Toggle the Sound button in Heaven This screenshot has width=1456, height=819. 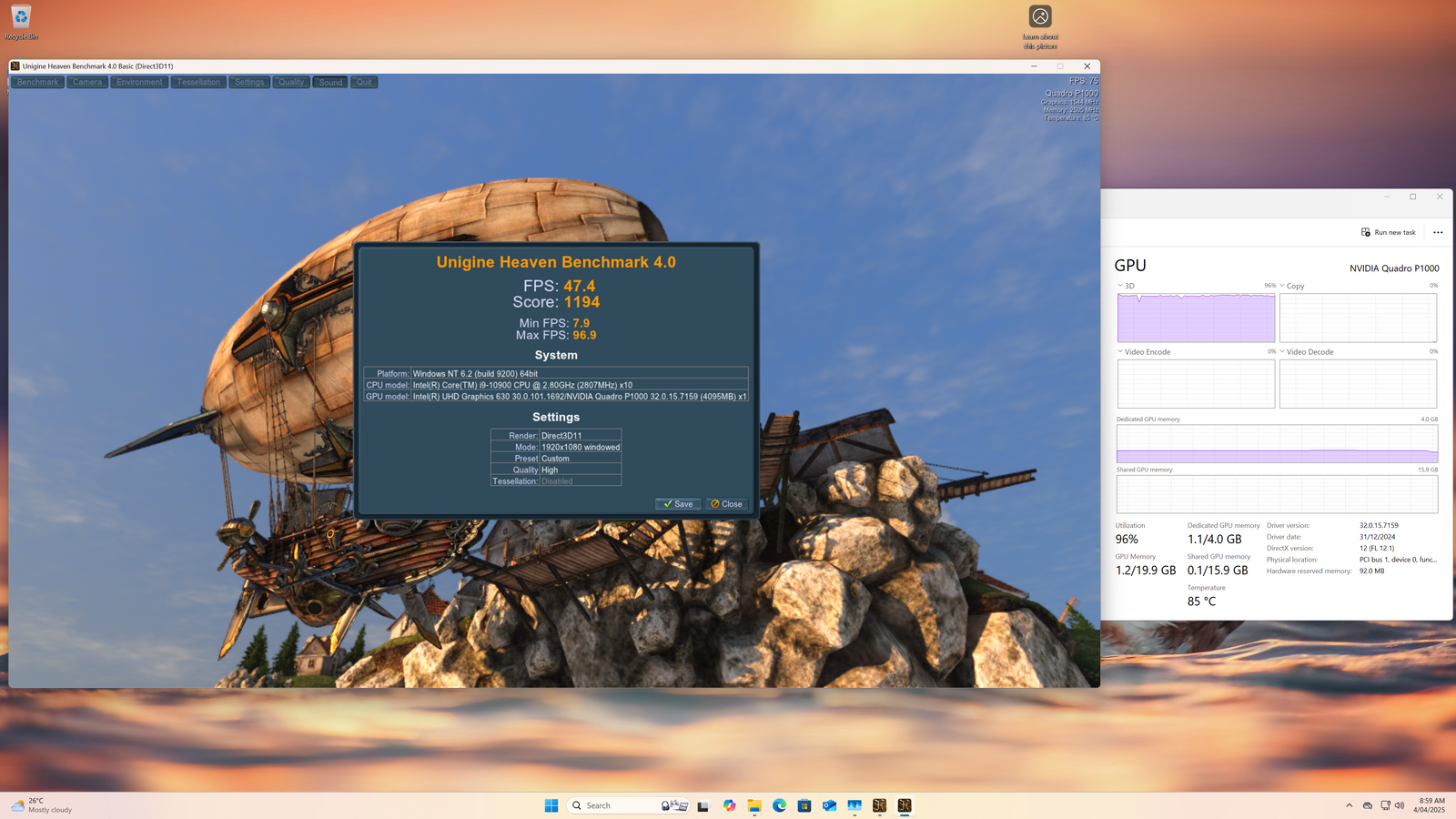pyautogui.click(x=330, y=82)
